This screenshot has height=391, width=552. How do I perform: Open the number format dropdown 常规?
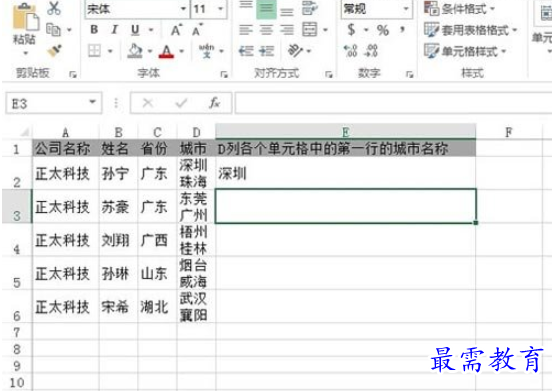click(x=406, y=8)
